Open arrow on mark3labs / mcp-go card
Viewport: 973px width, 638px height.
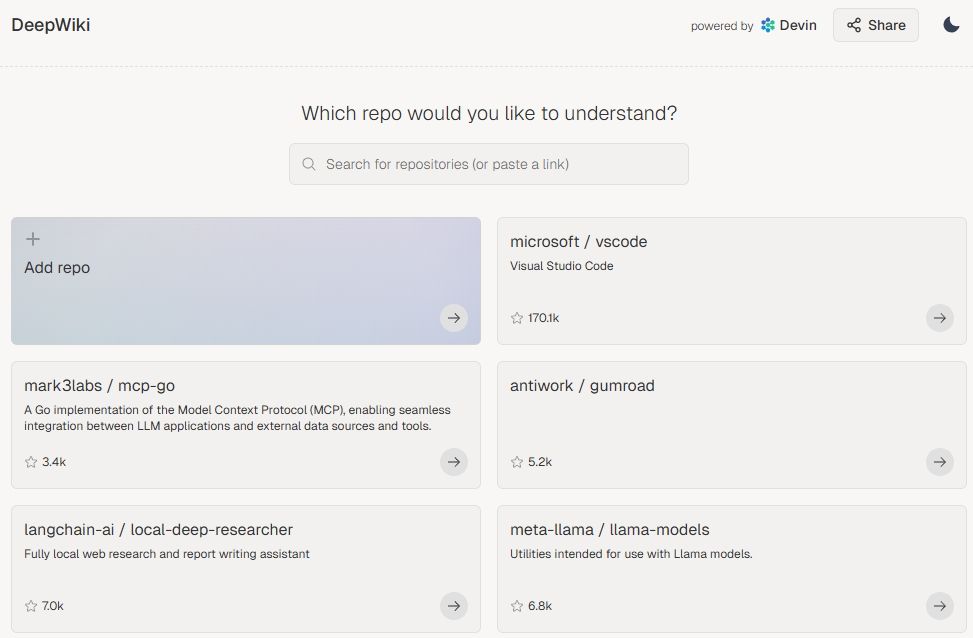click(454, 462)
